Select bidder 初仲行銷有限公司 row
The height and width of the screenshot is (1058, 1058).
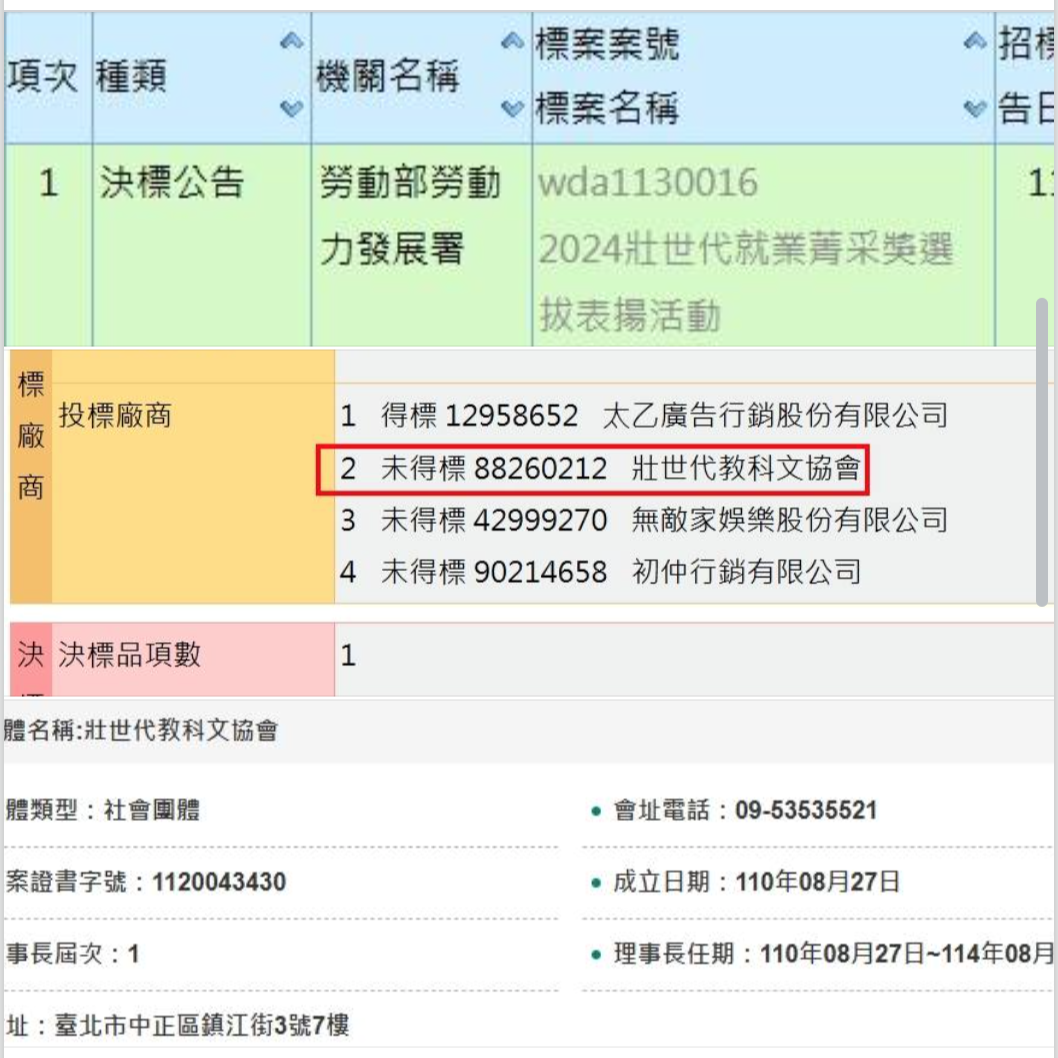pos(601,572)
